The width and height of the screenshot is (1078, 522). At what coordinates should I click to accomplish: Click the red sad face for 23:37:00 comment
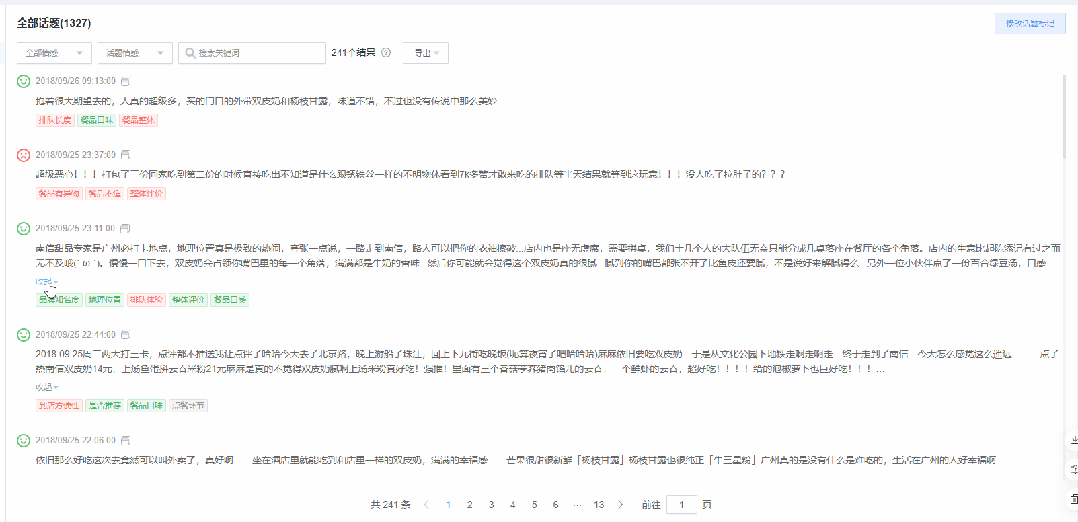click(x=23, y=155)
